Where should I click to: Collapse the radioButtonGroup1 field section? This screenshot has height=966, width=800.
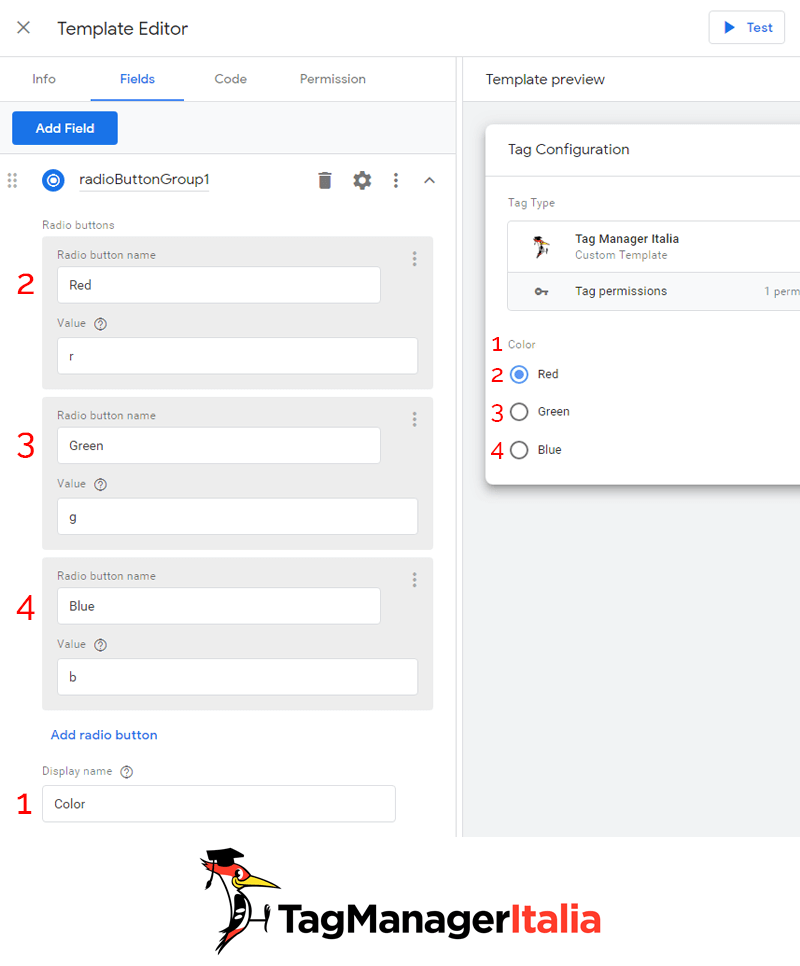pos(430,180)
